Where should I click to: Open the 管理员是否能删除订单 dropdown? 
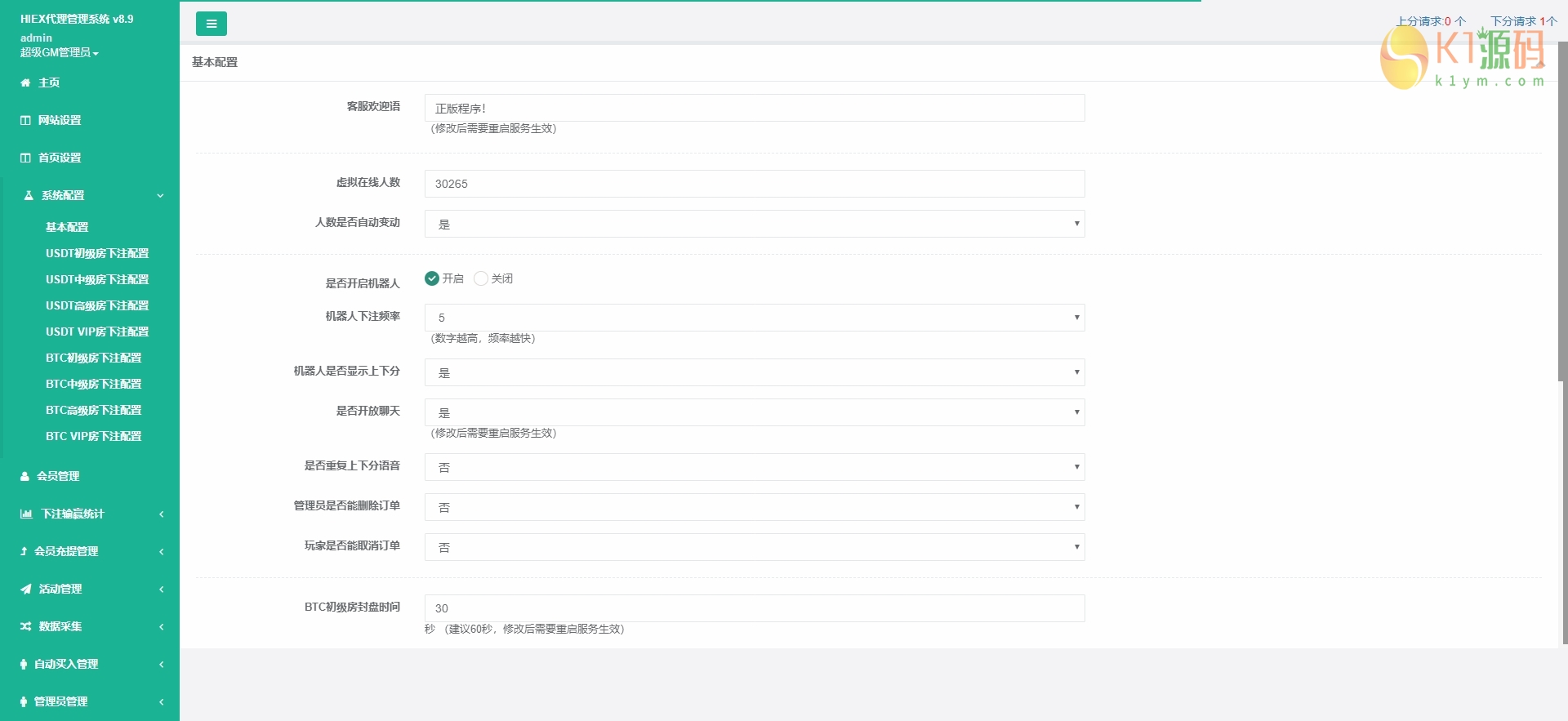755,507
